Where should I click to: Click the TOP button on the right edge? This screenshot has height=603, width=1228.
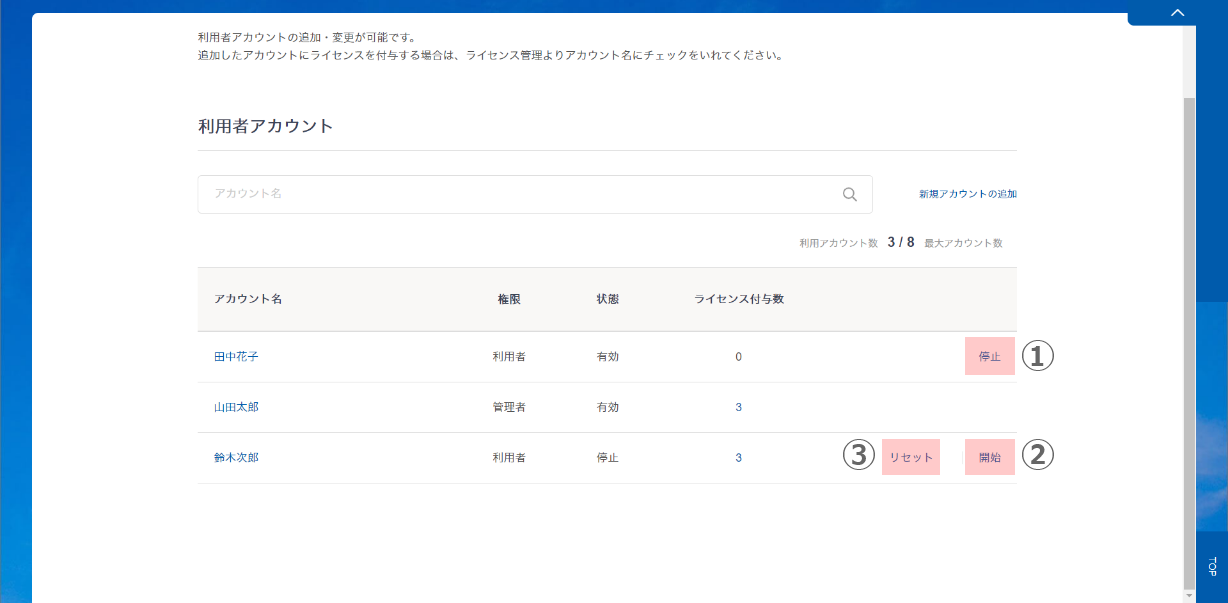point(1211,566)
